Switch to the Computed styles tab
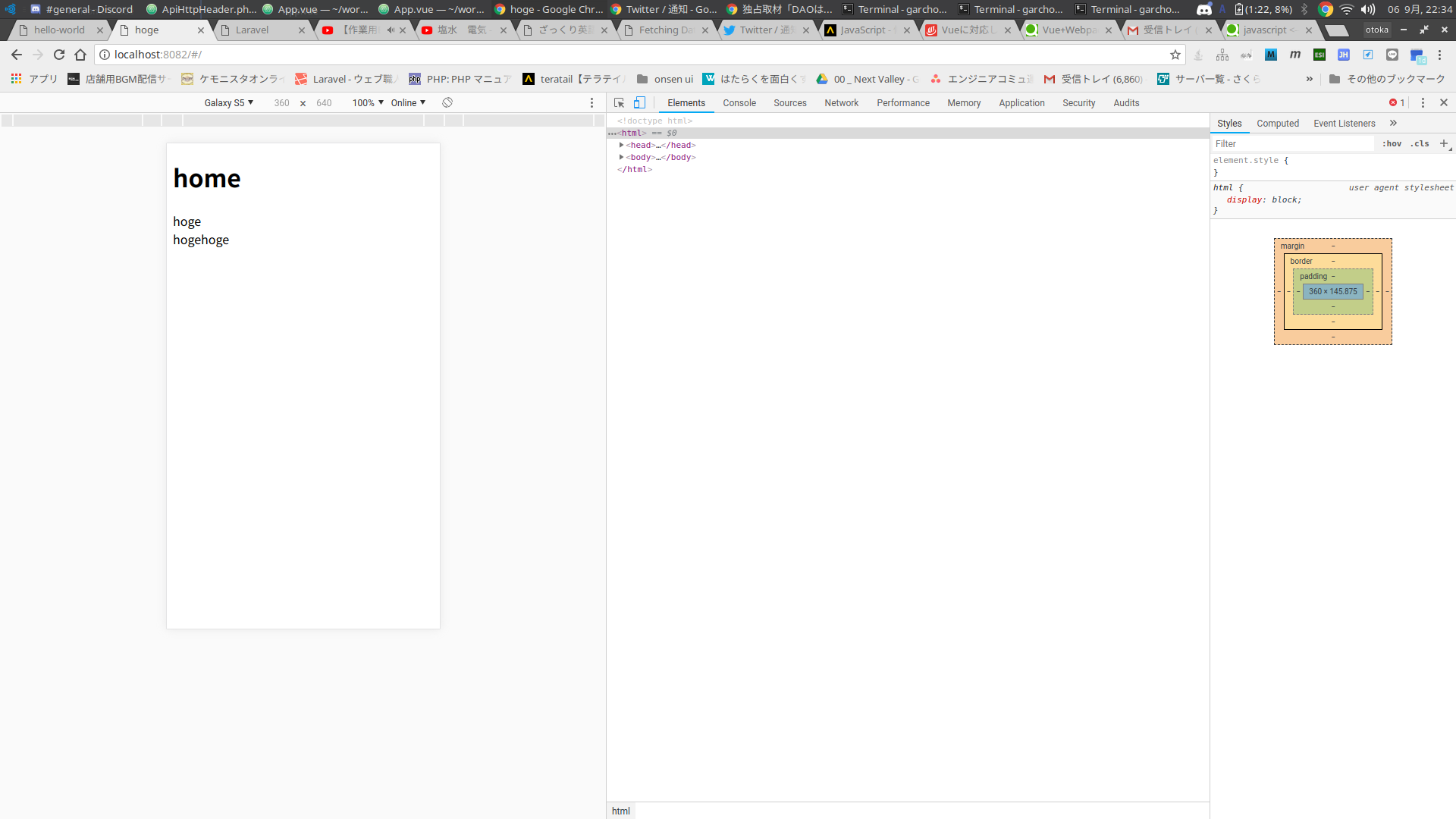Image resolution: width=1456 pixels, height=819 pixels. [1277, 124]
